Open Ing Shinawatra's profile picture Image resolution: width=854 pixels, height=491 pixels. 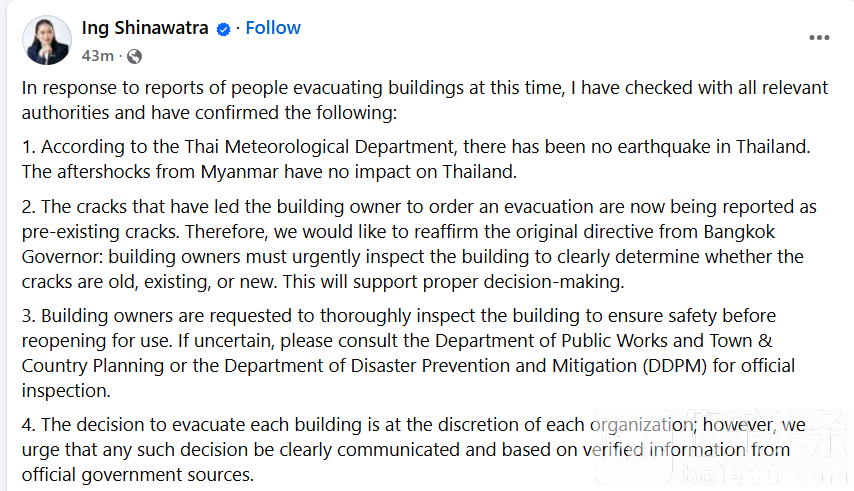[x=47, y=41]
